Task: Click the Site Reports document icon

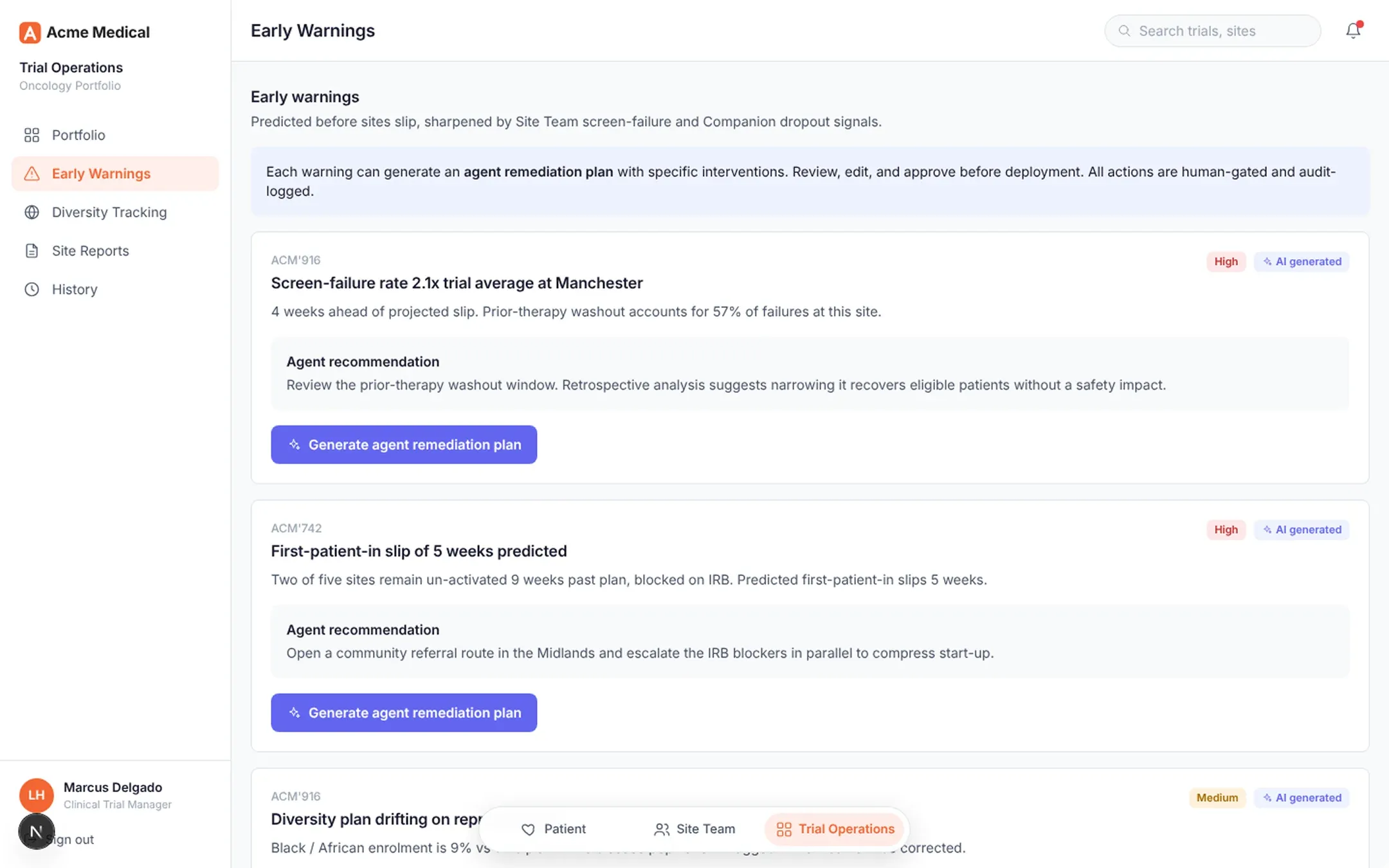Action: click(x=32, y=251)
